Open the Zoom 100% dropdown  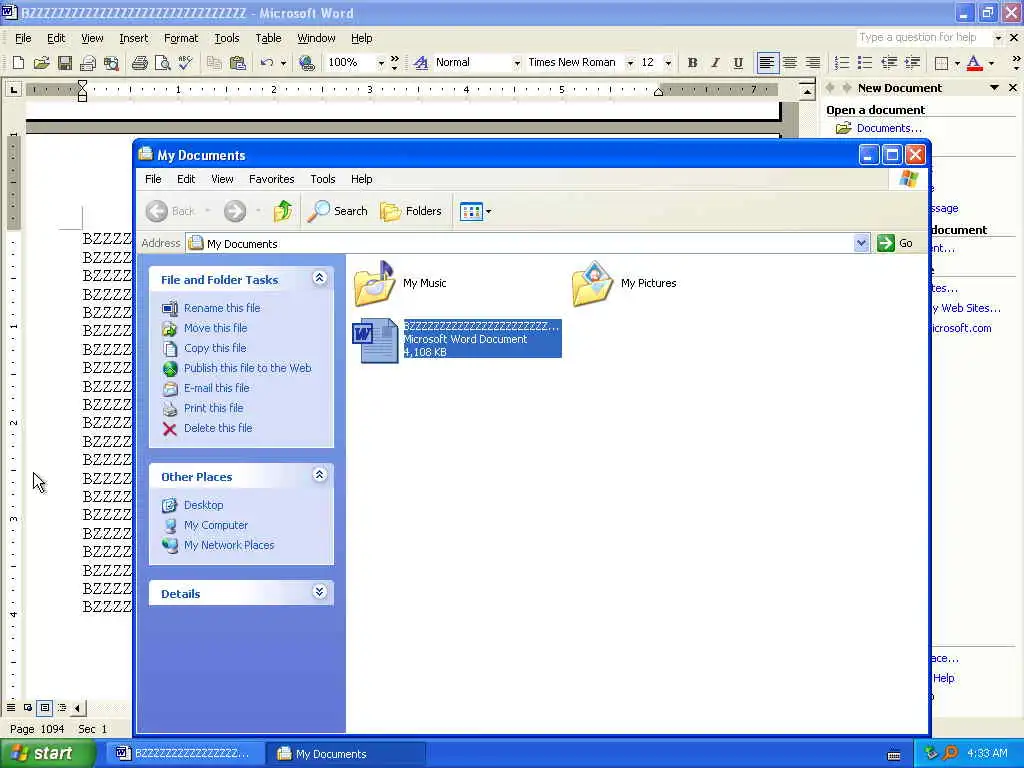[380, 63]
